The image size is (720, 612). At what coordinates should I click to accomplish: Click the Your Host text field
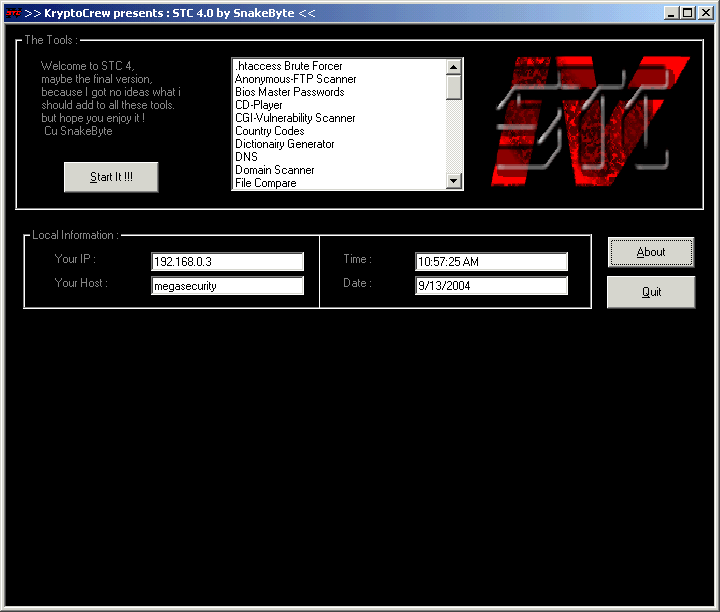227,286
